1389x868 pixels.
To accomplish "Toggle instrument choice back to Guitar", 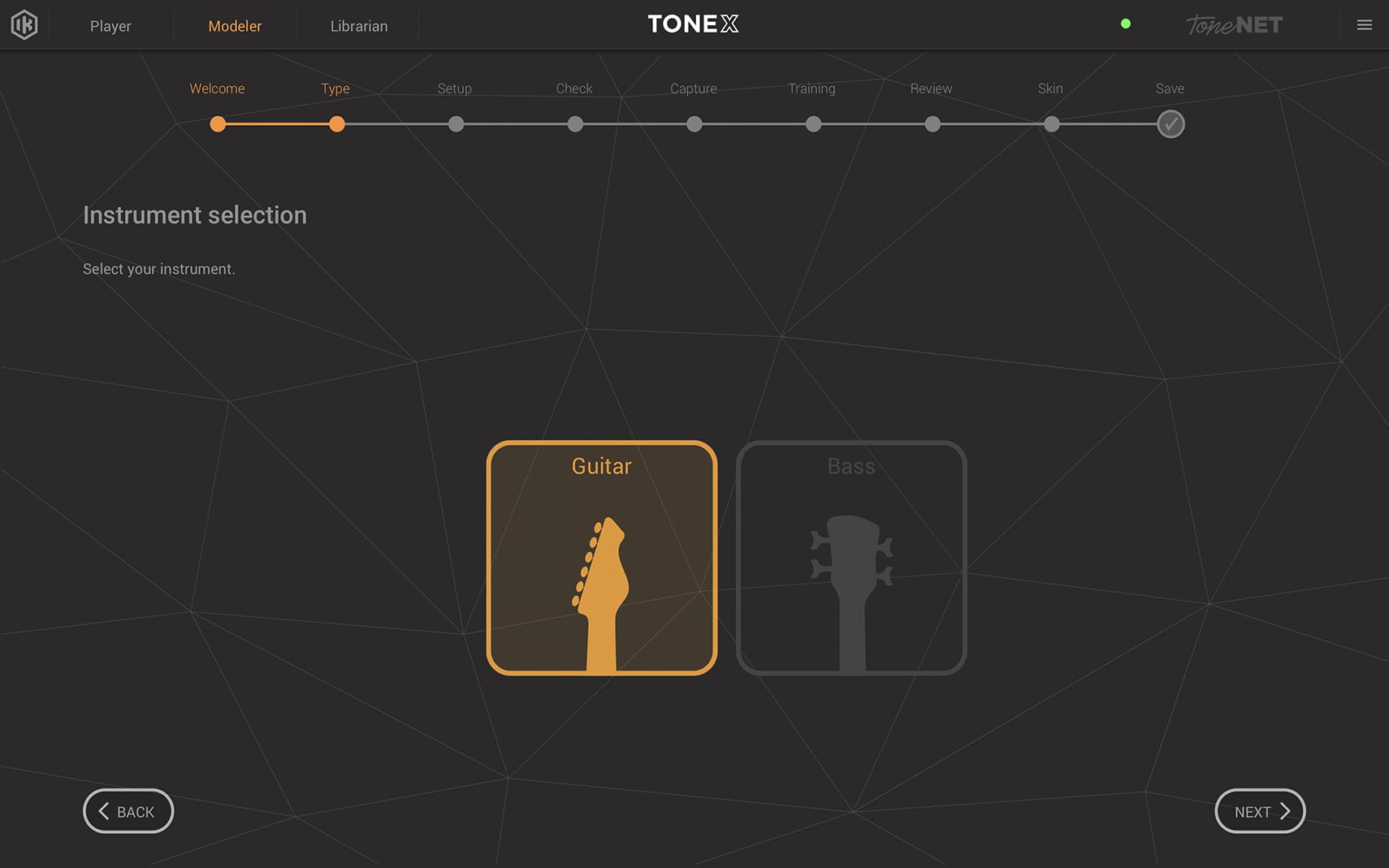I will (x=601, y=558).
